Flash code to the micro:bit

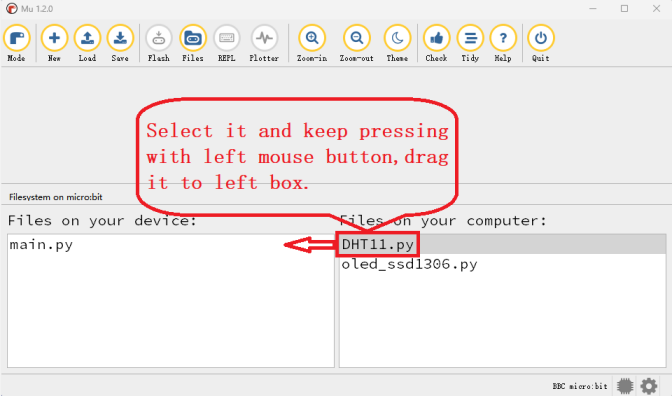pyautogui.click(x=159, y=43)
